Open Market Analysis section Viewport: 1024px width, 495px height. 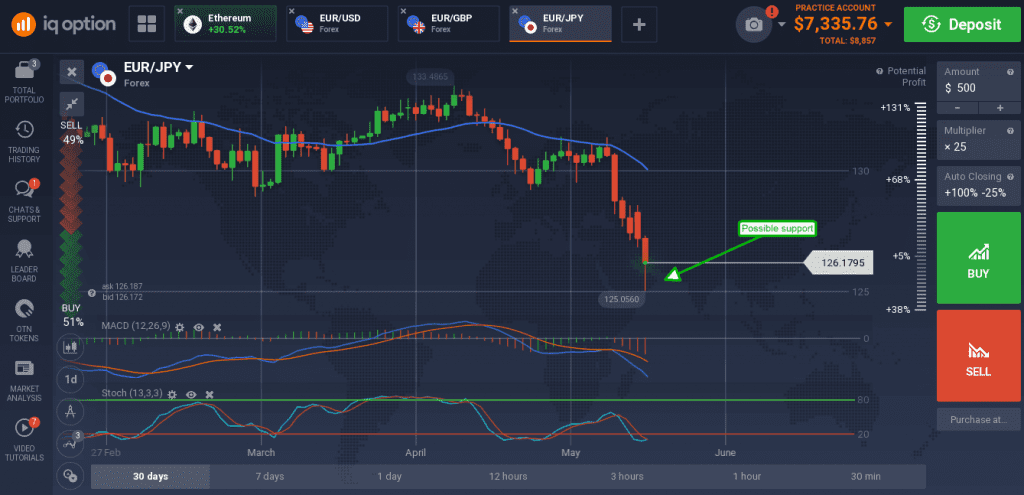[x=24, y=381]
